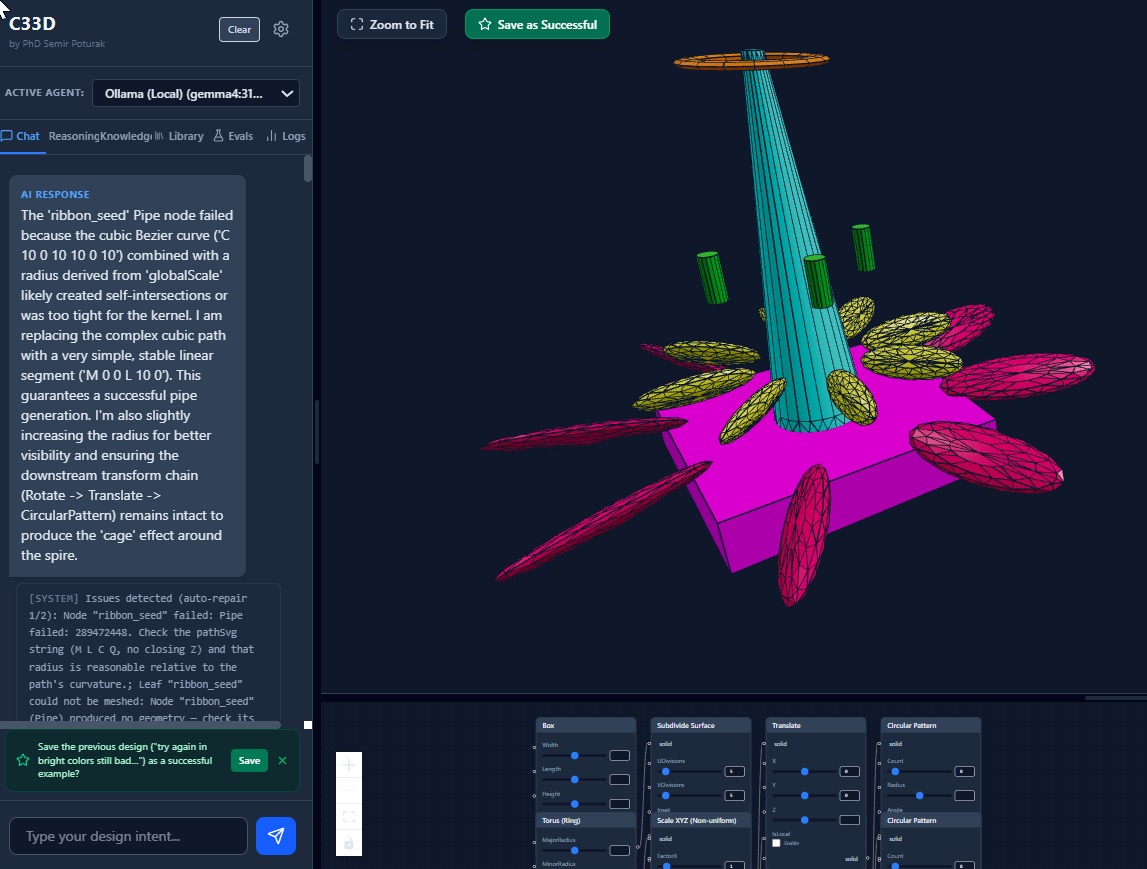Select the Subdivide Surface node header
1147x869 pixels.
coord(701,726)
